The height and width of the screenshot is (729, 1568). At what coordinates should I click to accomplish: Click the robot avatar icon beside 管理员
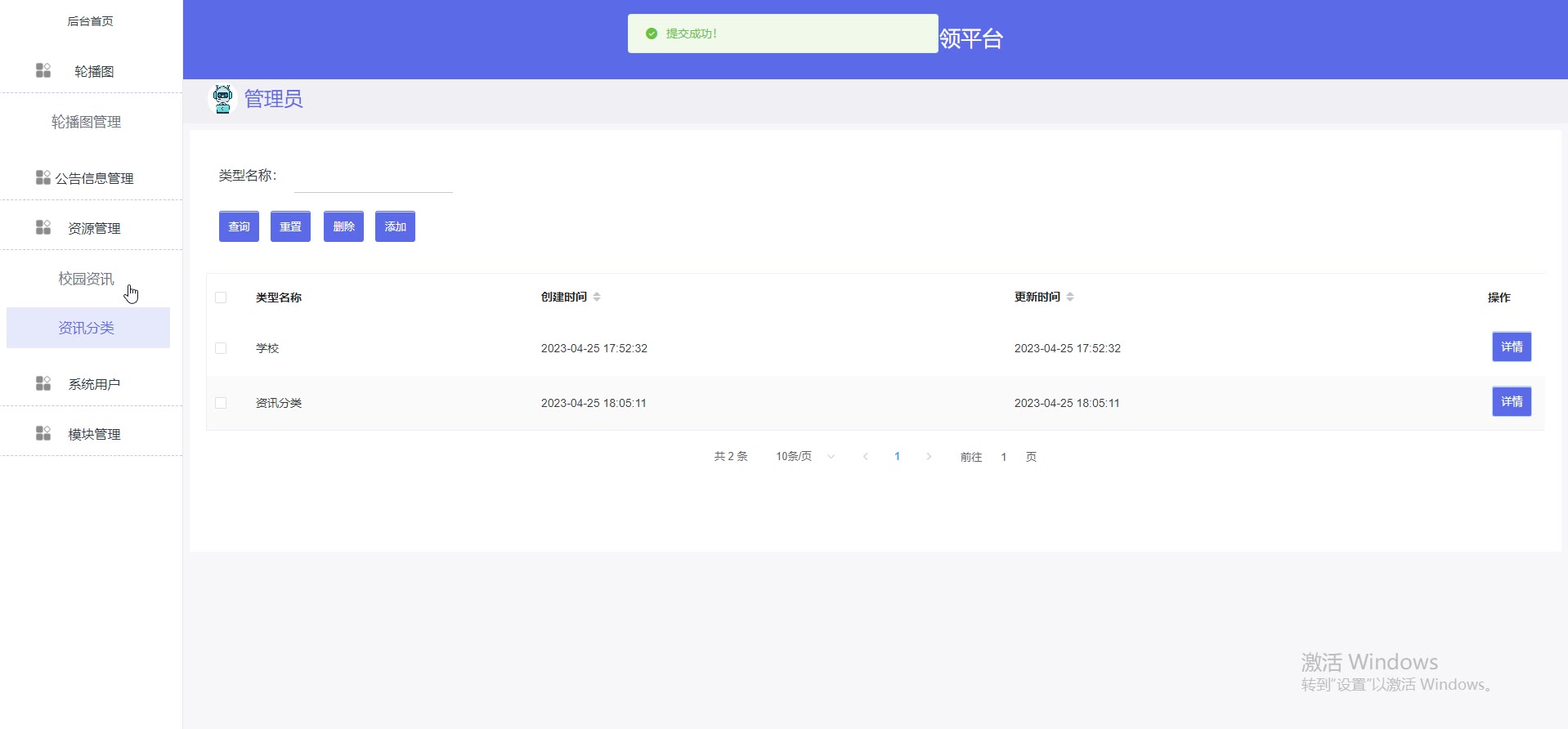coord(222,99)
